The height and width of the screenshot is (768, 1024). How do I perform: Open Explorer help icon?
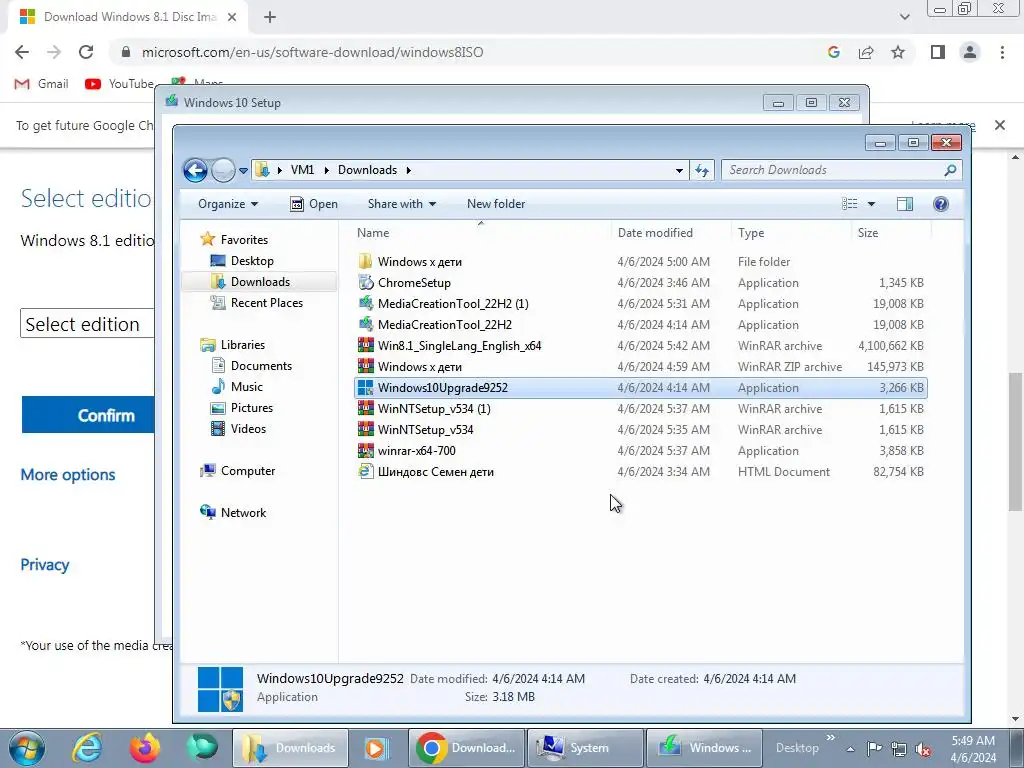[x=940, y=204]
